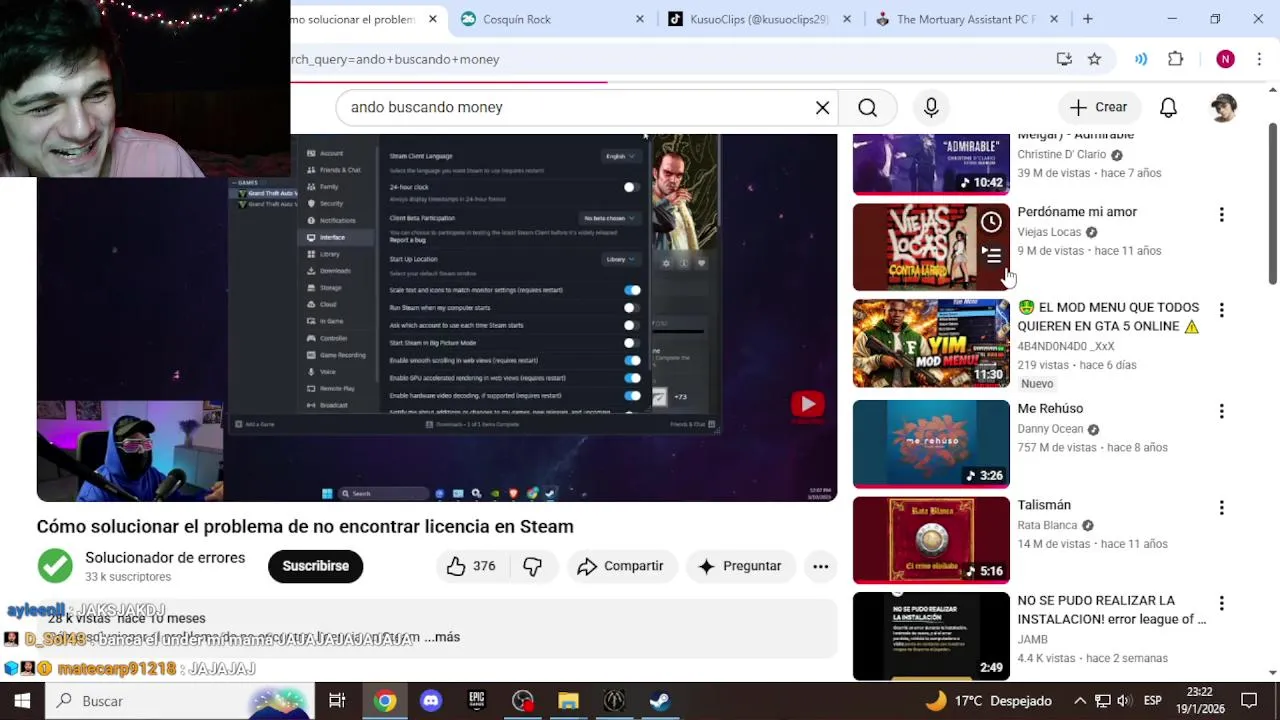Viewport: 1280px width, 720px height.
Task: Click the Watch later clock on Perdóname mi amor thumbnail
Action: click(x=991, y=222)
